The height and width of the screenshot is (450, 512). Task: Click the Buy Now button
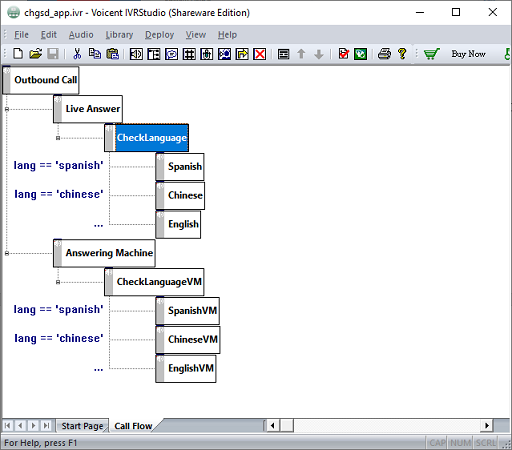tap(468, 54)
